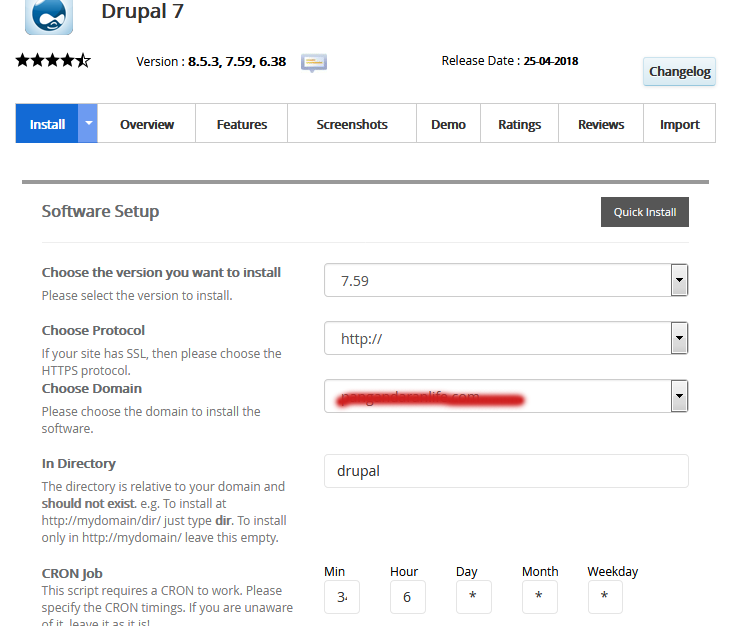Click the Release Date 25-04-2018 text
This screenshot has height=626, width=730.
510,61
